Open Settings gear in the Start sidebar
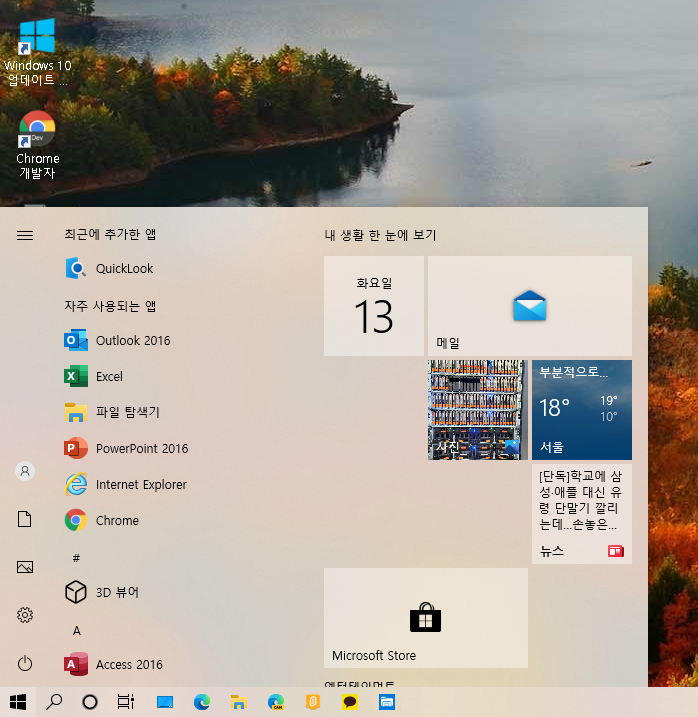This screenshot has width=698, height=717. click(25, 615)
